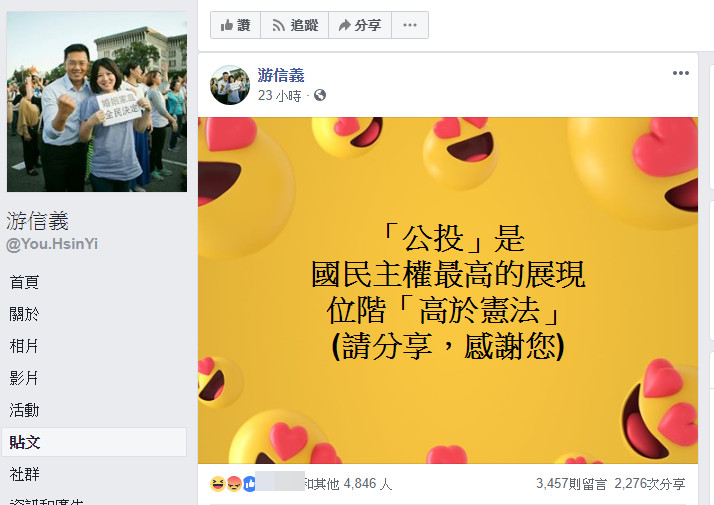This screenshot has height=505, width=714.
Task: Open the post options three-dot menu
Action: pyautogui.click(x=681, y=73)
